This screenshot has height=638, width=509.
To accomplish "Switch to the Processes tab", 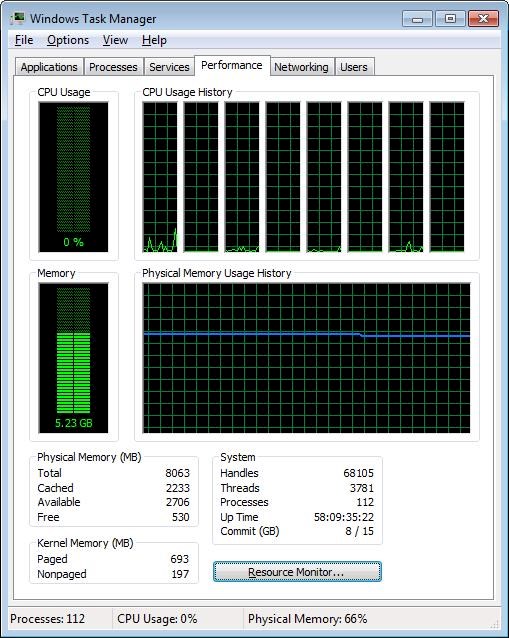I will coord(113,67).
